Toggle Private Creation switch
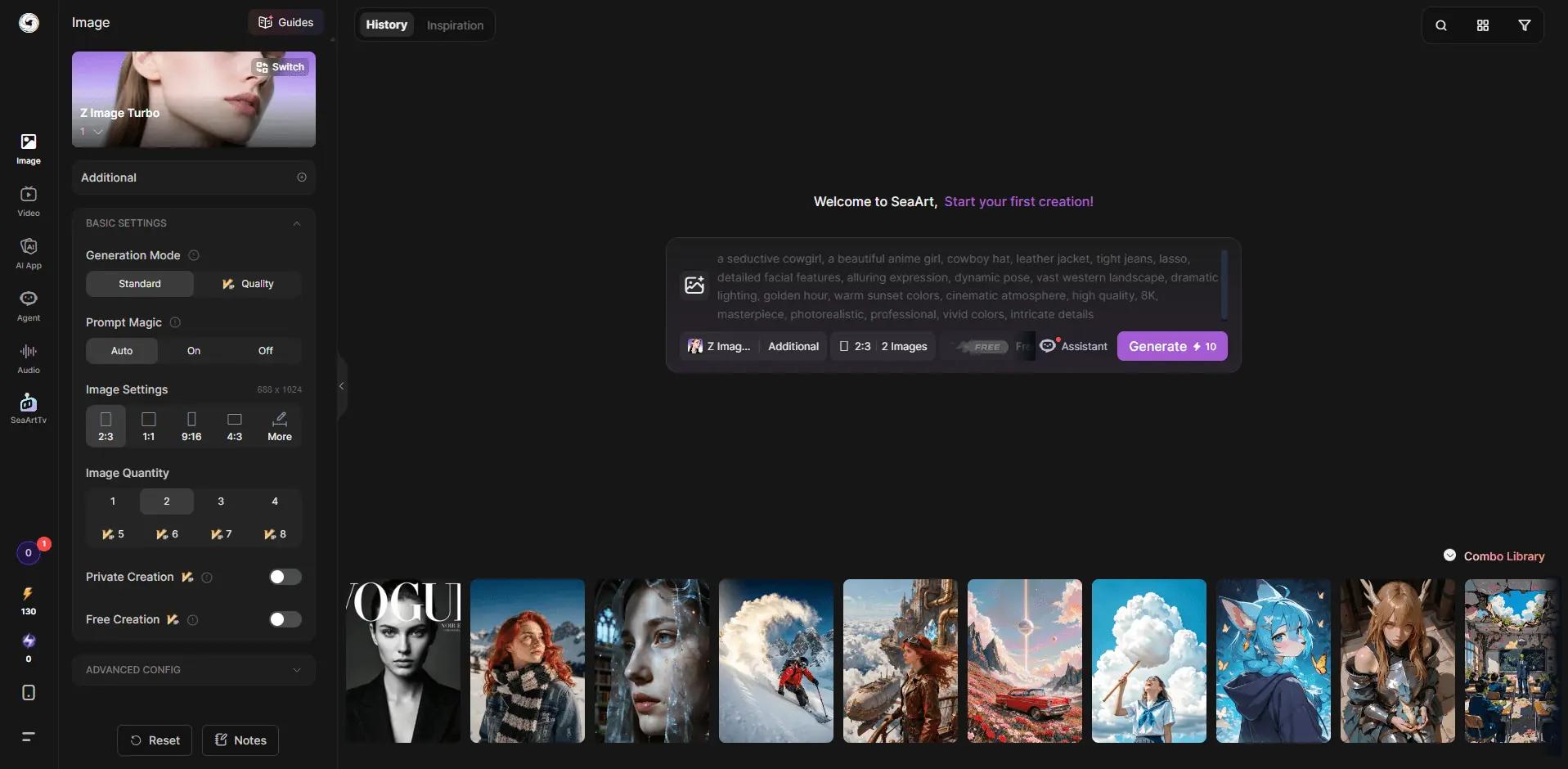This screenshot has height=769, width=1568. [285, 577]
